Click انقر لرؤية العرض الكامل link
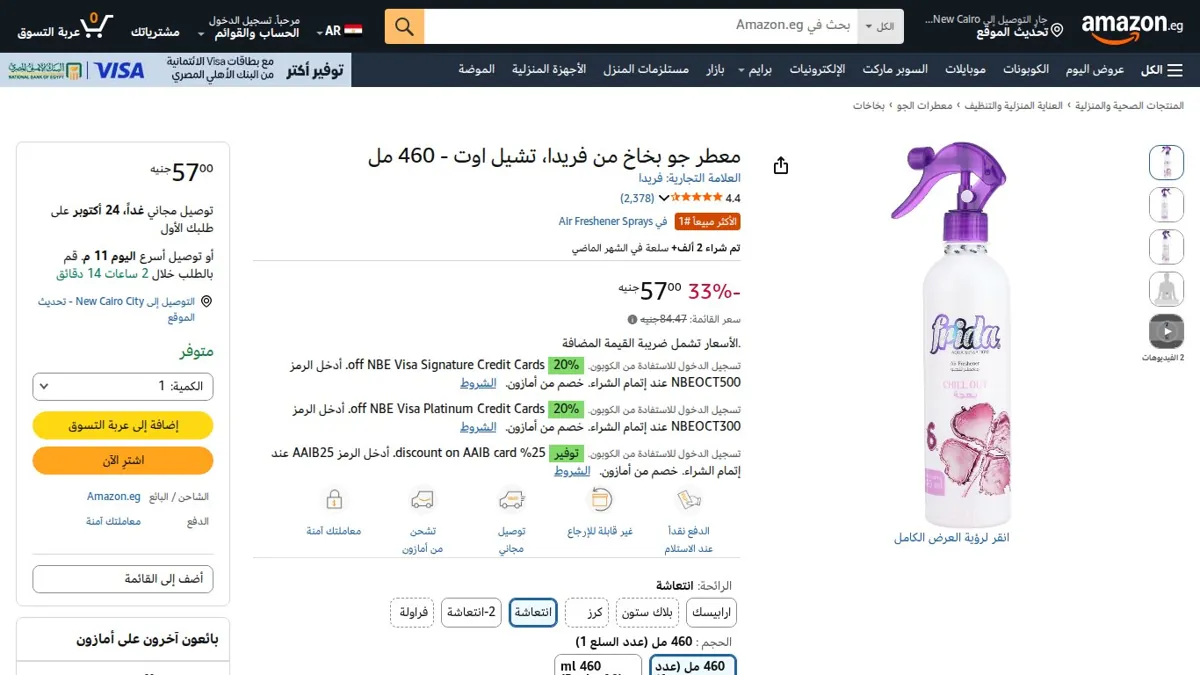The image size is (1200, 675). tap(951, 538)
